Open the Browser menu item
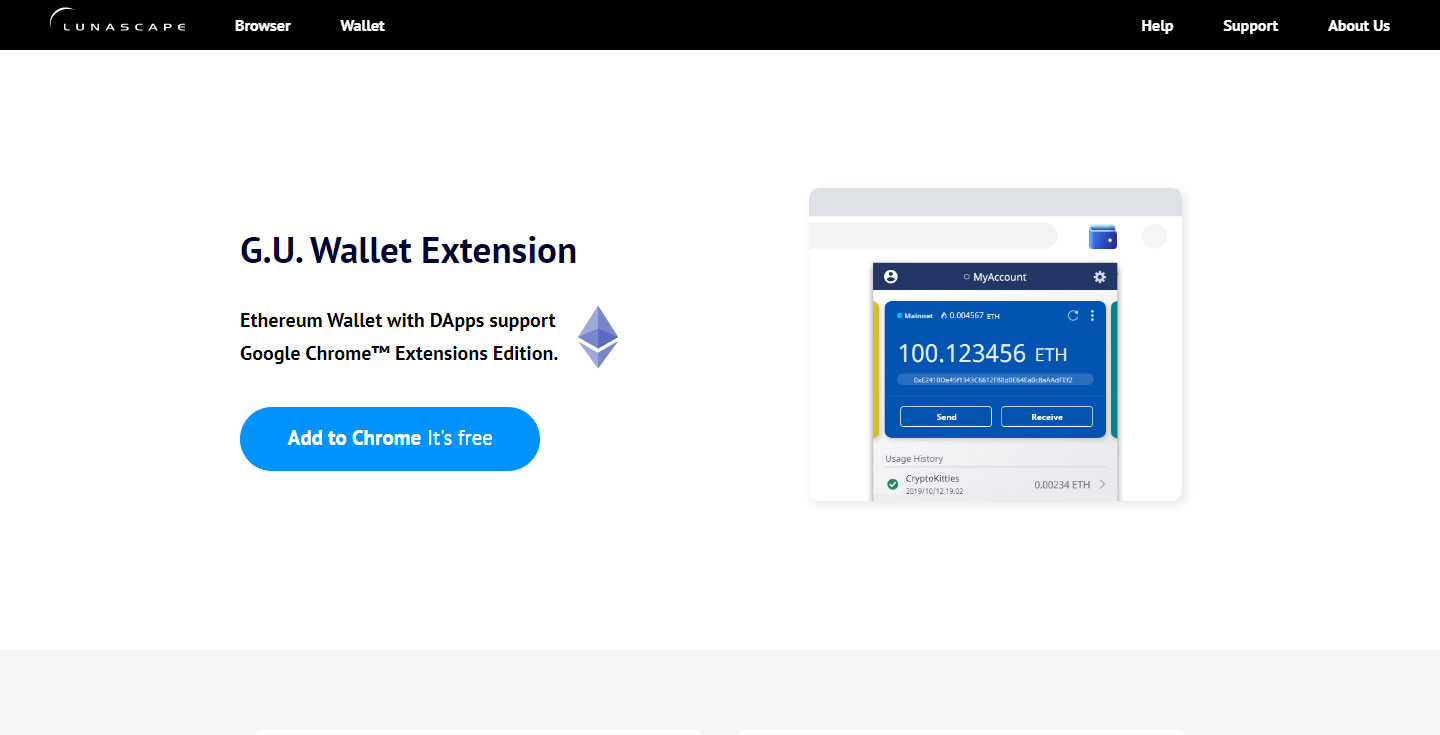The width and height of the screenshot is (1440, 735). tap(262, 25)
